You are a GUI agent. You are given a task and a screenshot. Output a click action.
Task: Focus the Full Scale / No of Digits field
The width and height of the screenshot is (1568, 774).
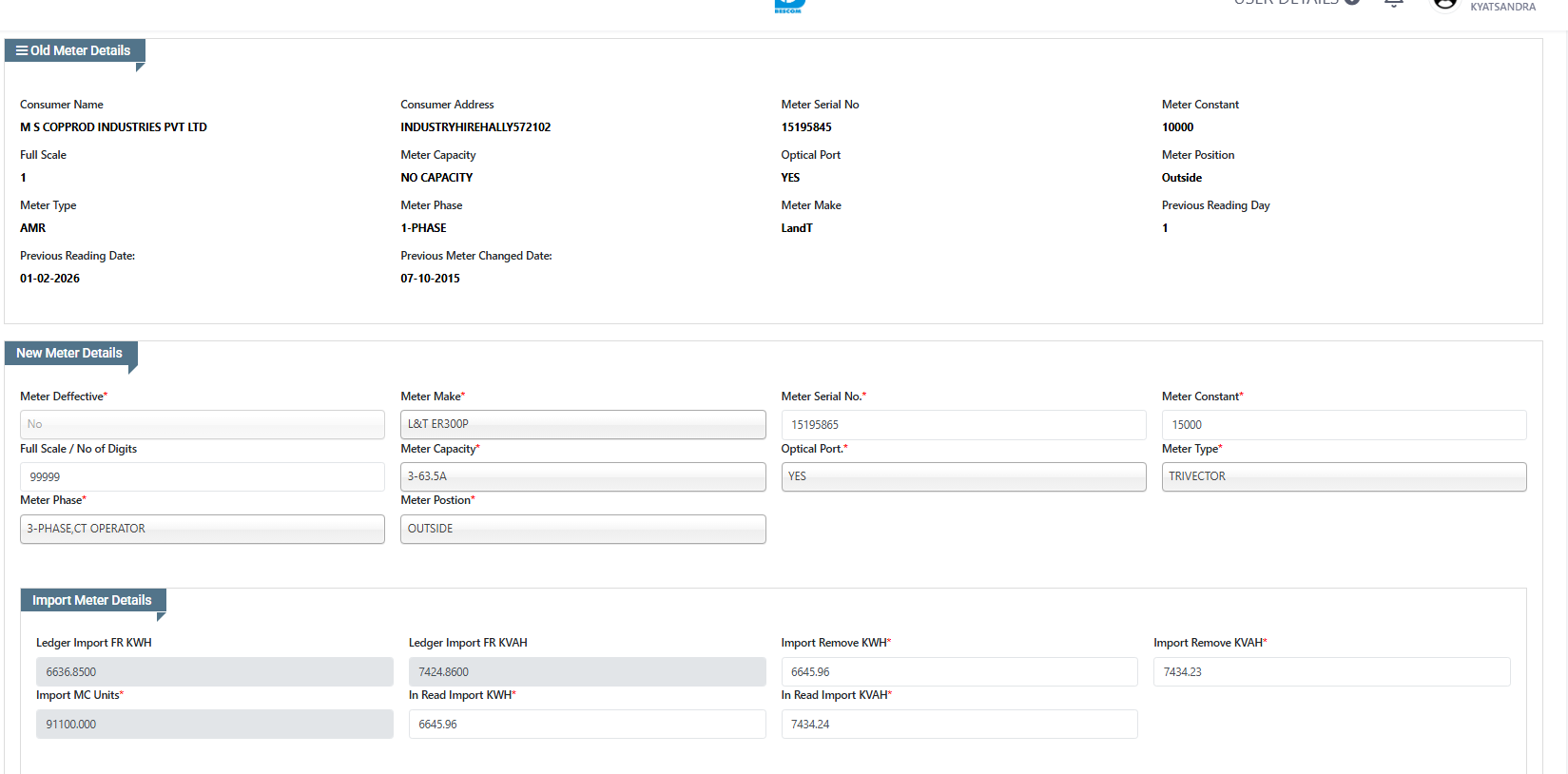click(x=202, y=476)
